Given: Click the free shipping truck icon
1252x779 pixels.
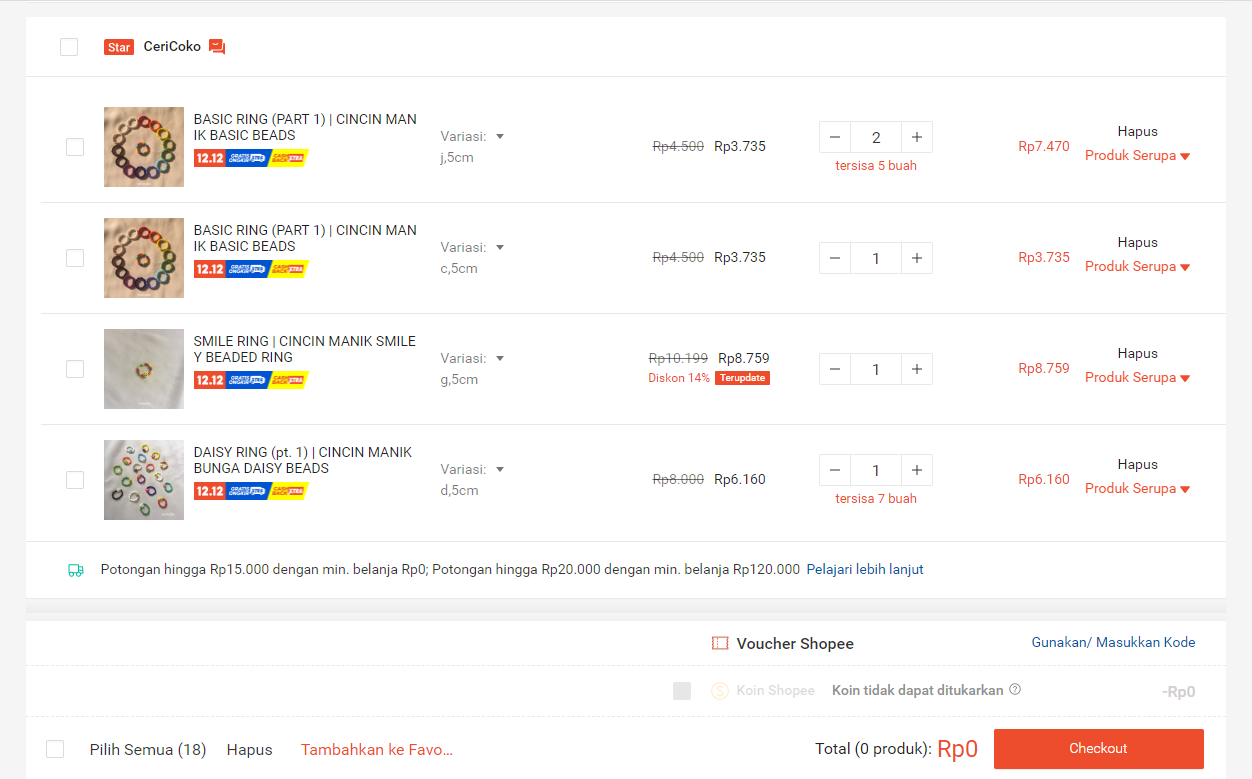Looking at the screenshot, I should (76, 570).
